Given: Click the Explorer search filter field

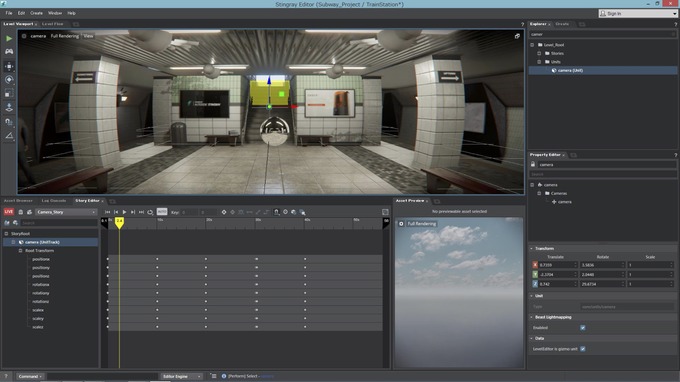Looking at the screenshot, I should pos(603,34).
